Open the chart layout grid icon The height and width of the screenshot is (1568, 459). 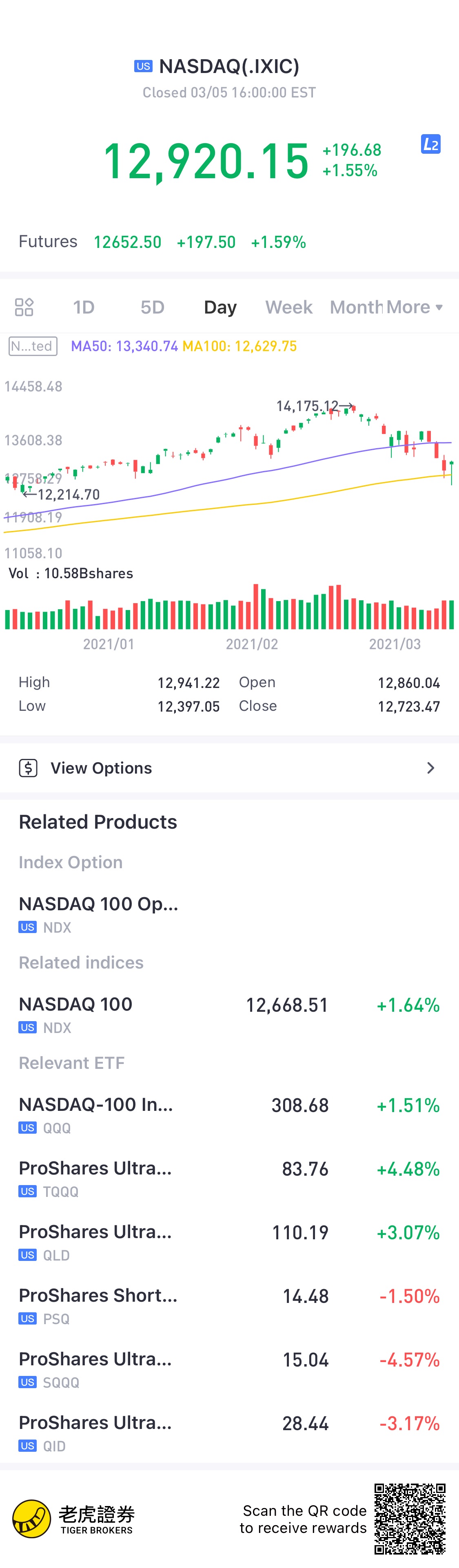click(24, 307)
